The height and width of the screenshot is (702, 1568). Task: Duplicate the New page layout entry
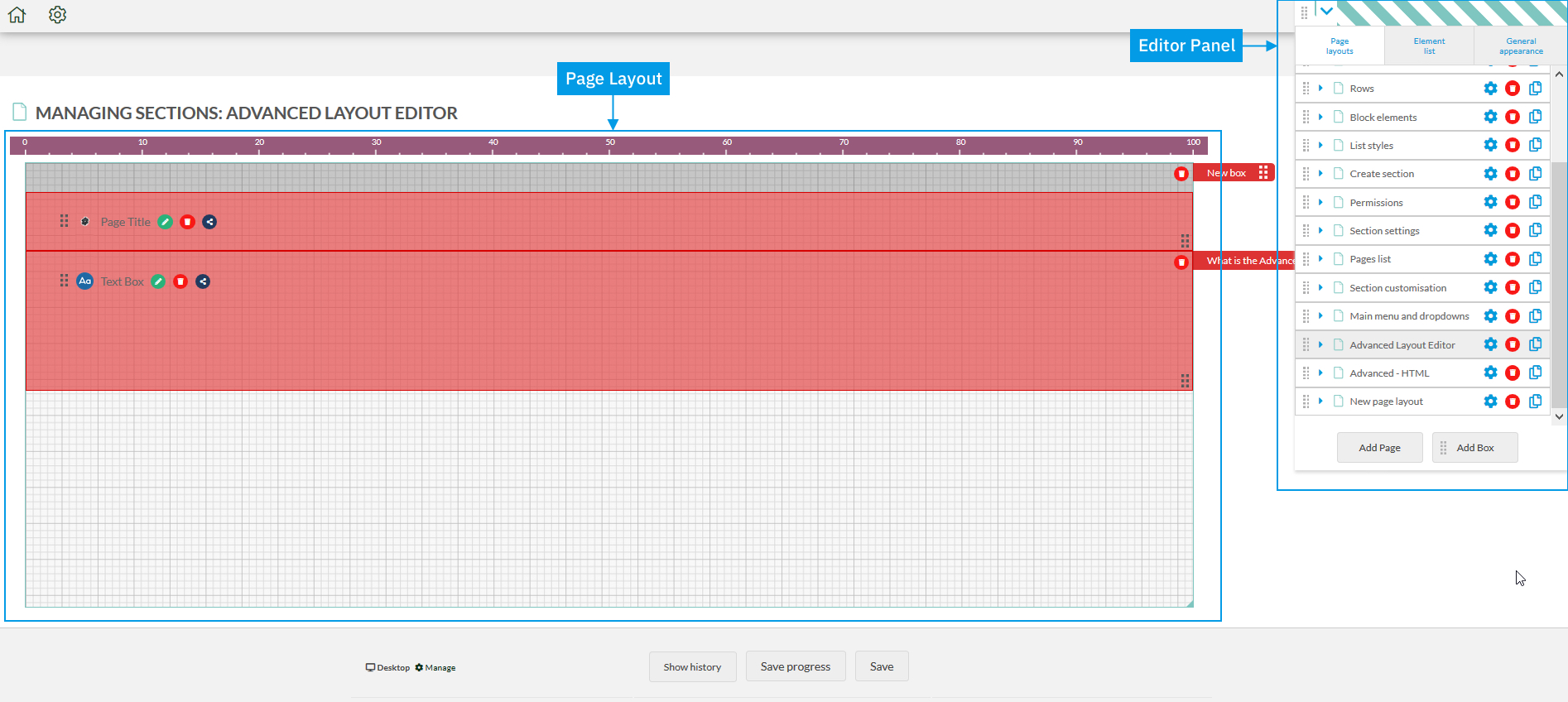tap(1535, 401)
